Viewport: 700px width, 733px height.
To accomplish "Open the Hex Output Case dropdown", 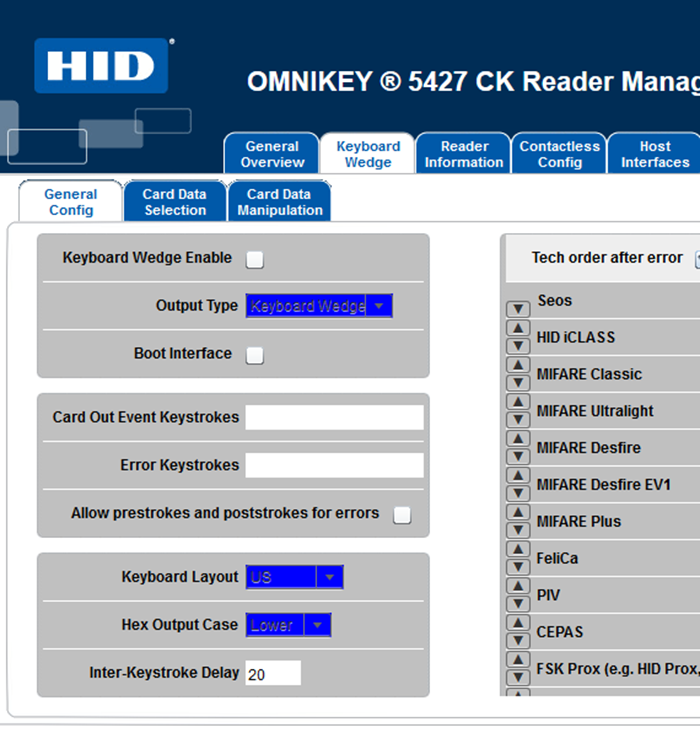I will (x=289, y=625).
